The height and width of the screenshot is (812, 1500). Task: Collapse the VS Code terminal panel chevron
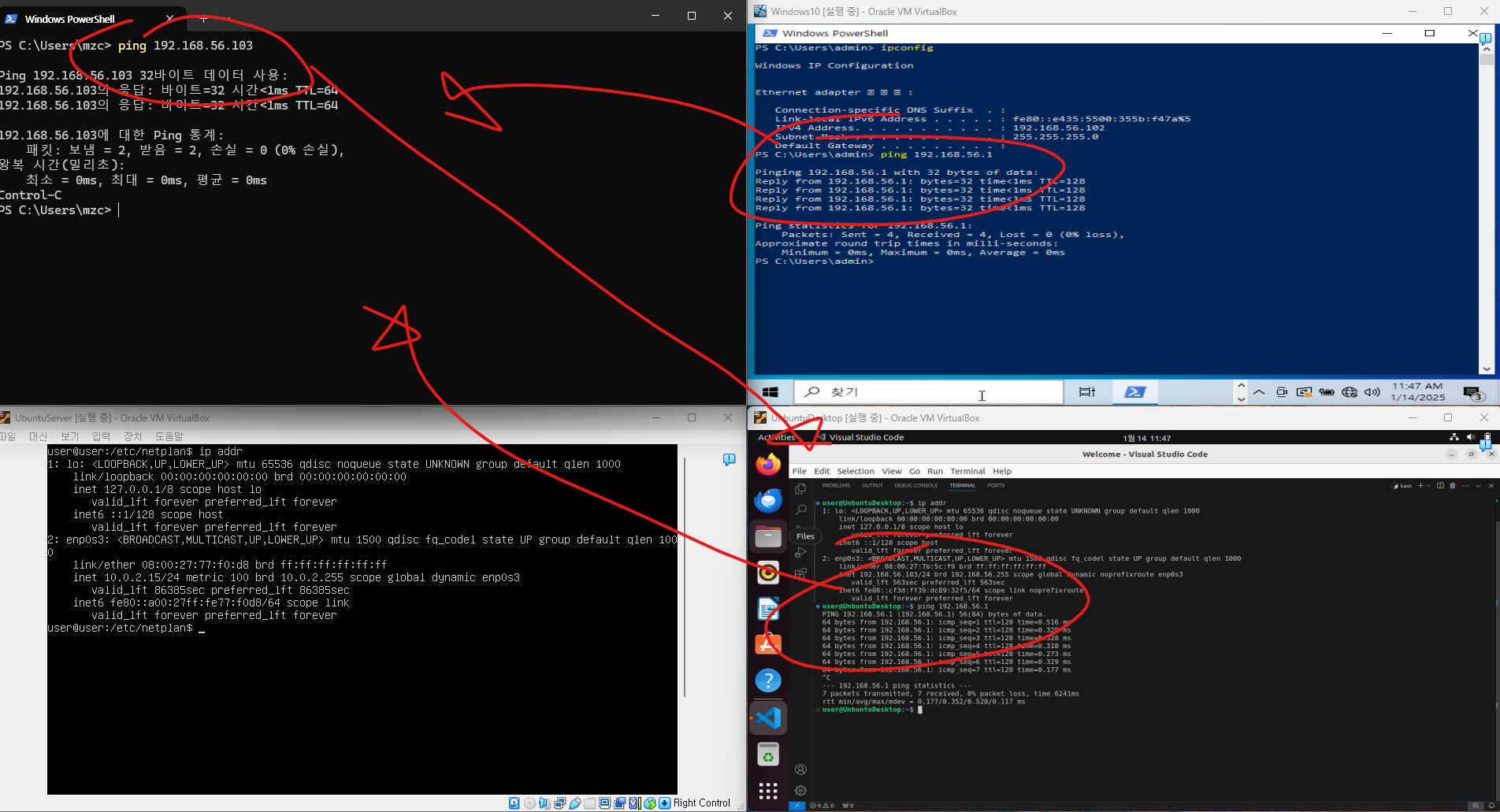coord(1479,486)
